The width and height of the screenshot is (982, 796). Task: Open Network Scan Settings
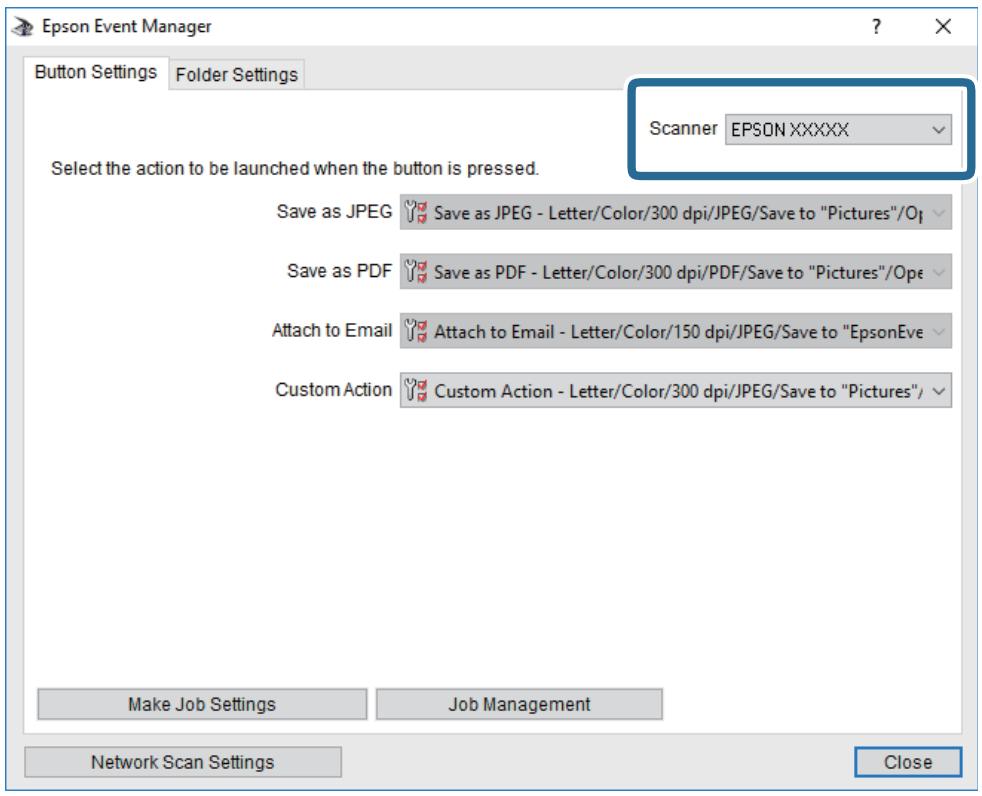click(x=183, y=762)
